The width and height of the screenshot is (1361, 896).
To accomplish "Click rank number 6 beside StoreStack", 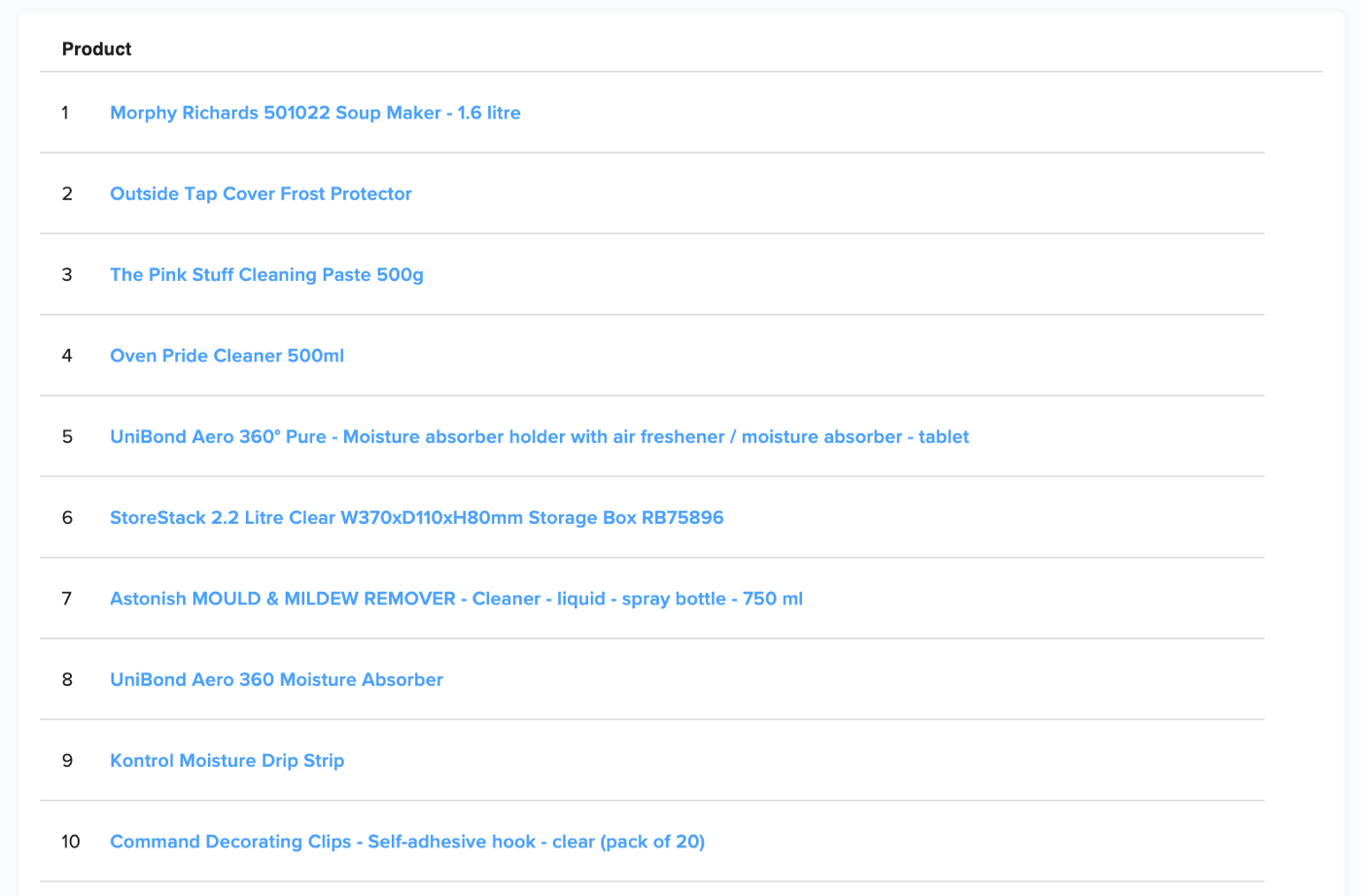I will [x=67, y=518].
